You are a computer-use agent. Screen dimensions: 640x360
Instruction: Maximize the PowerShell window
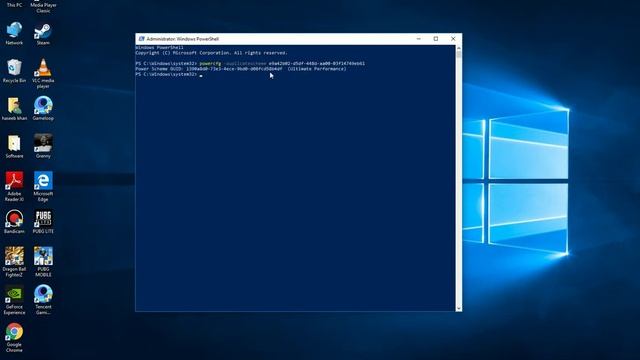436,39
